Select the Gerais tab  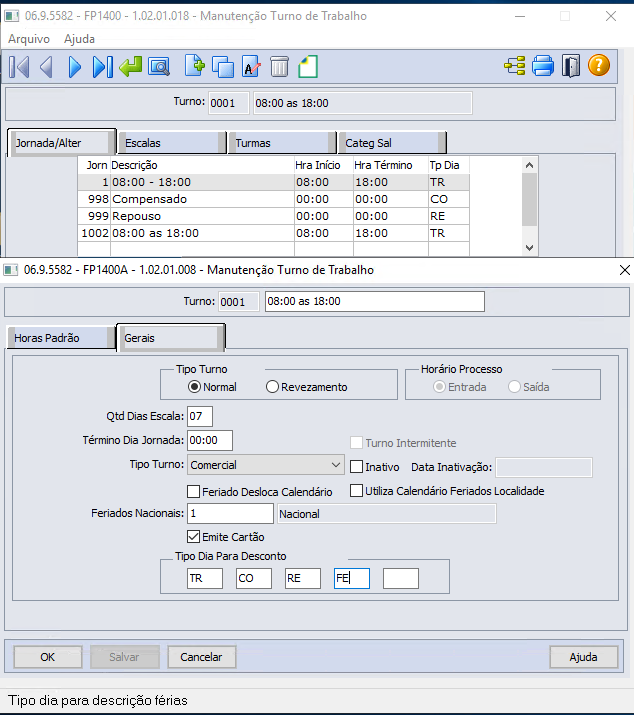pyautogui.click(x=171, y=338)
